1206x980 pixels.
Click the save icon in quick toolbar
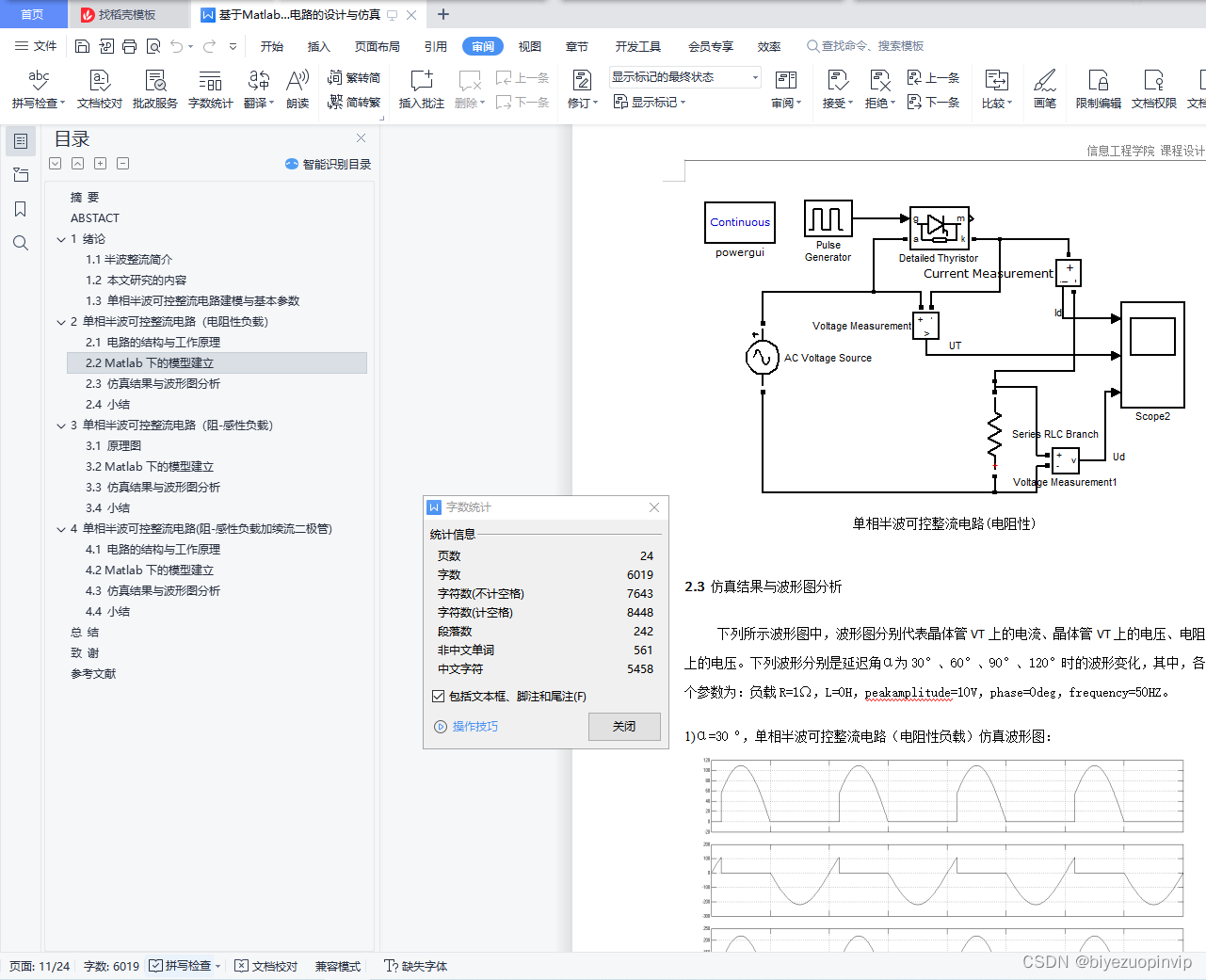(82, 46)
